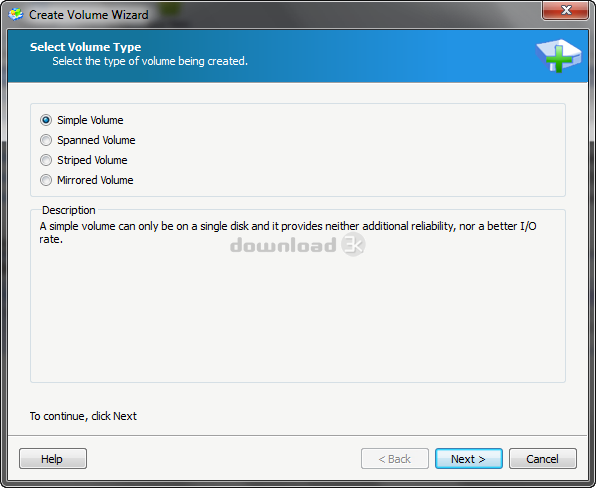Click the 'Spanned Volume' text label
Viewport: 596px width, 488px height.
96,140
